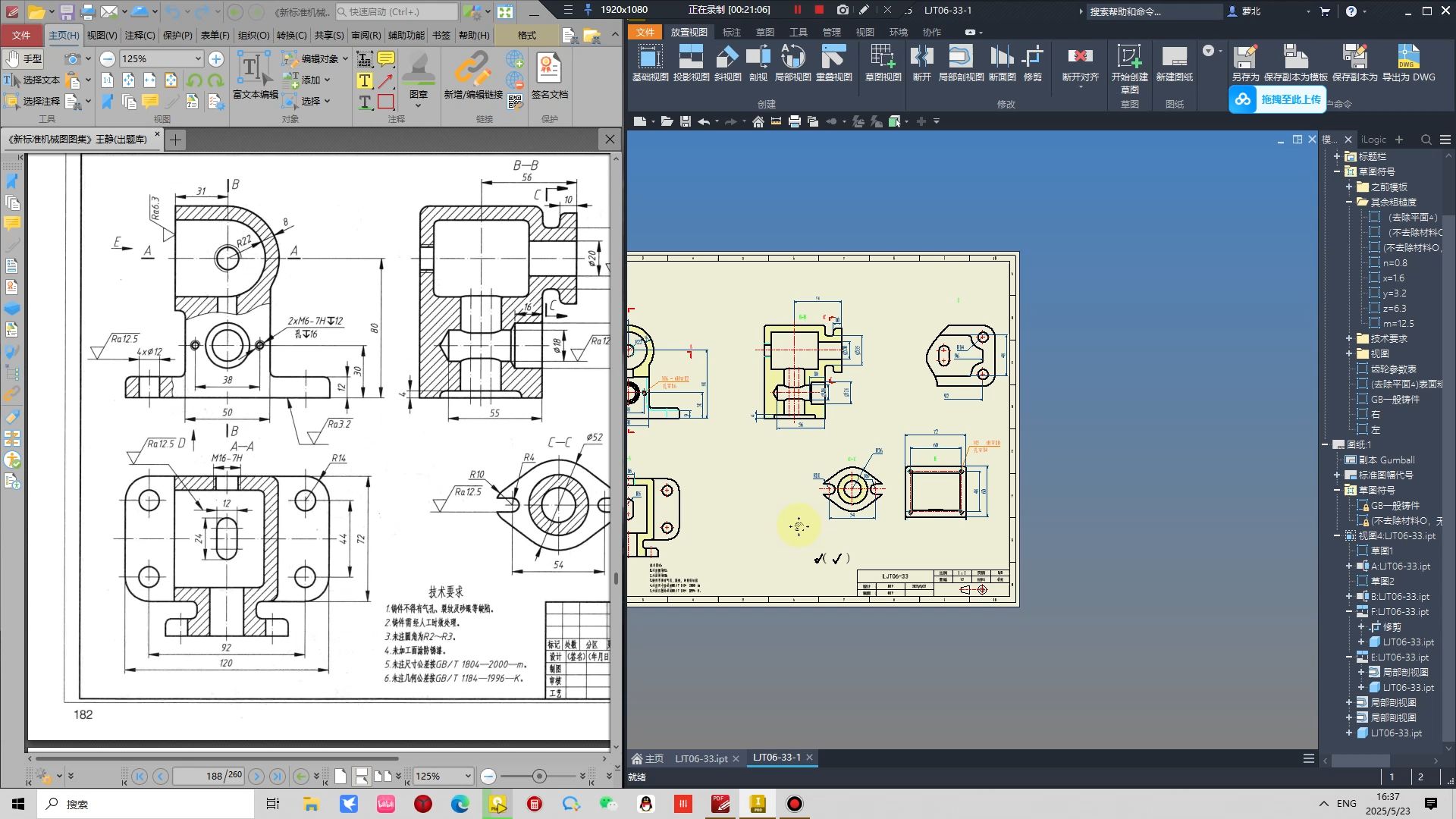Click 导出为 DWG export icon
The height and width of the screenshot is (819, 1456).
1408,63
